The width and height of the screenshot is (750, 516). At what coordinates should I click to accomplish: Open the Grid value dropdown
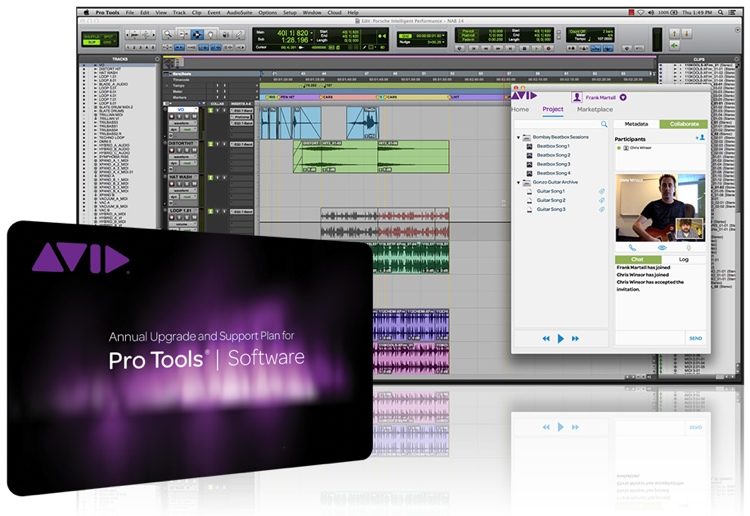[x=443, y=35]
